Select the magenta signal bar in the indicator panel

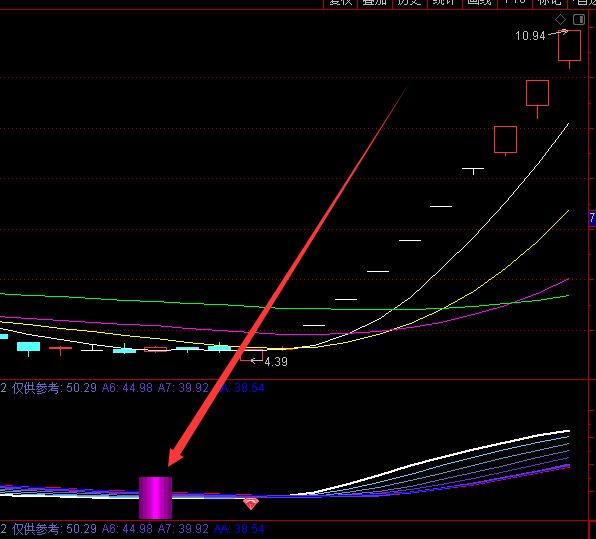pyautogui.click(x=155, y=498)
